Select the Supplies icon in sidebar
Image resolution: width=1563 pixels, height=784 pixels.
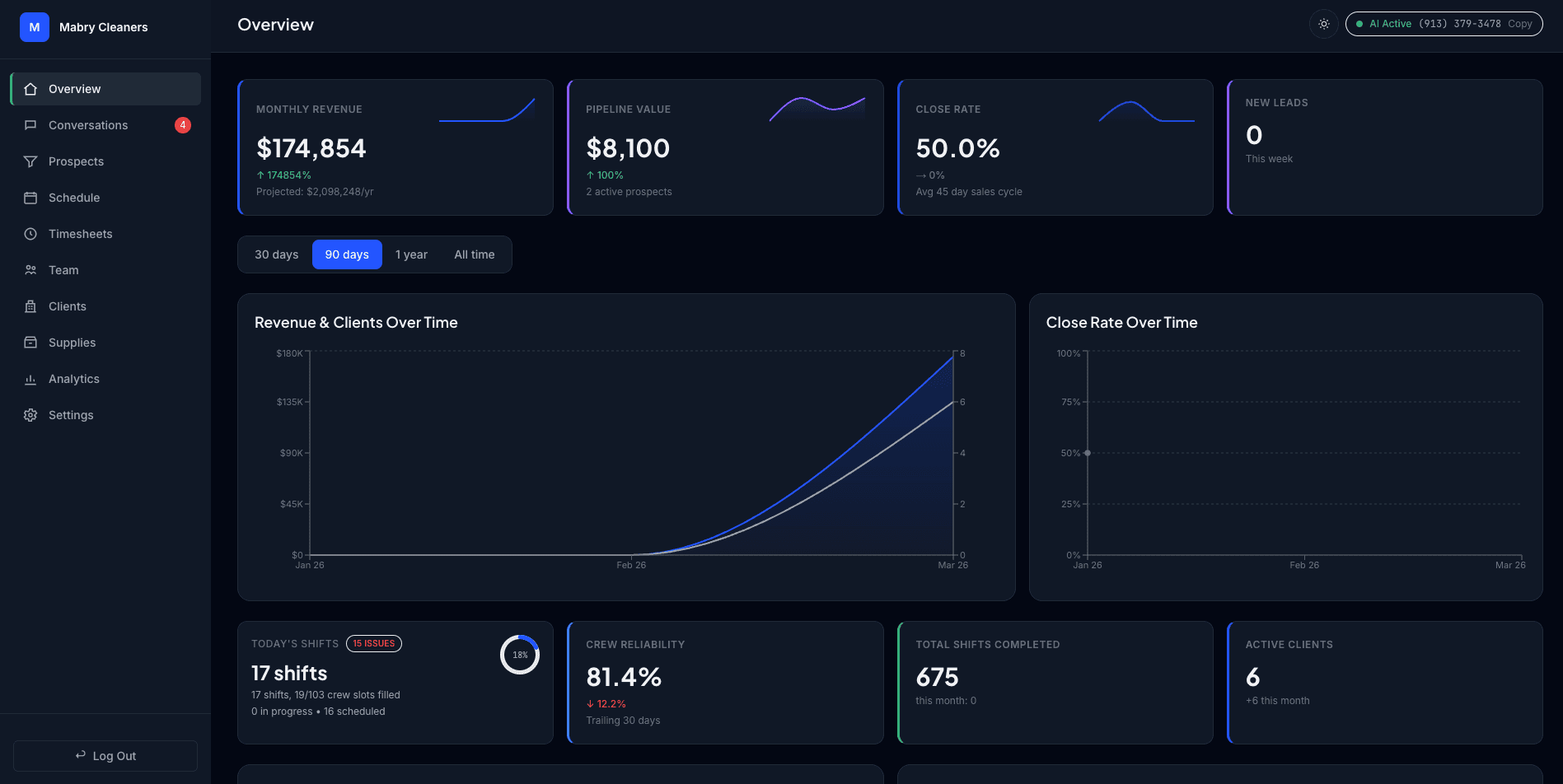pyautogui.click(x=30, y=342)
